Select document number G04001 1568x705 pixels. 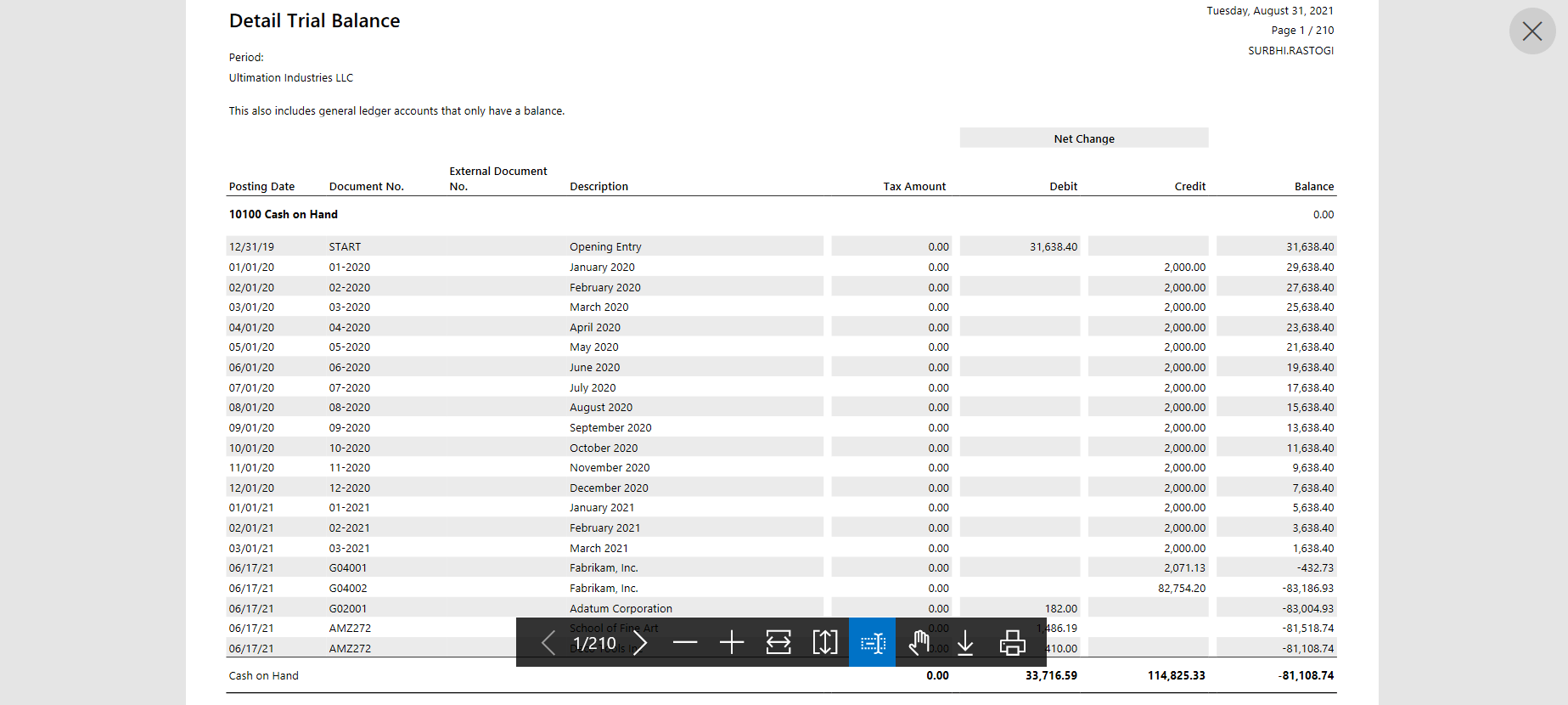(348, 568)
